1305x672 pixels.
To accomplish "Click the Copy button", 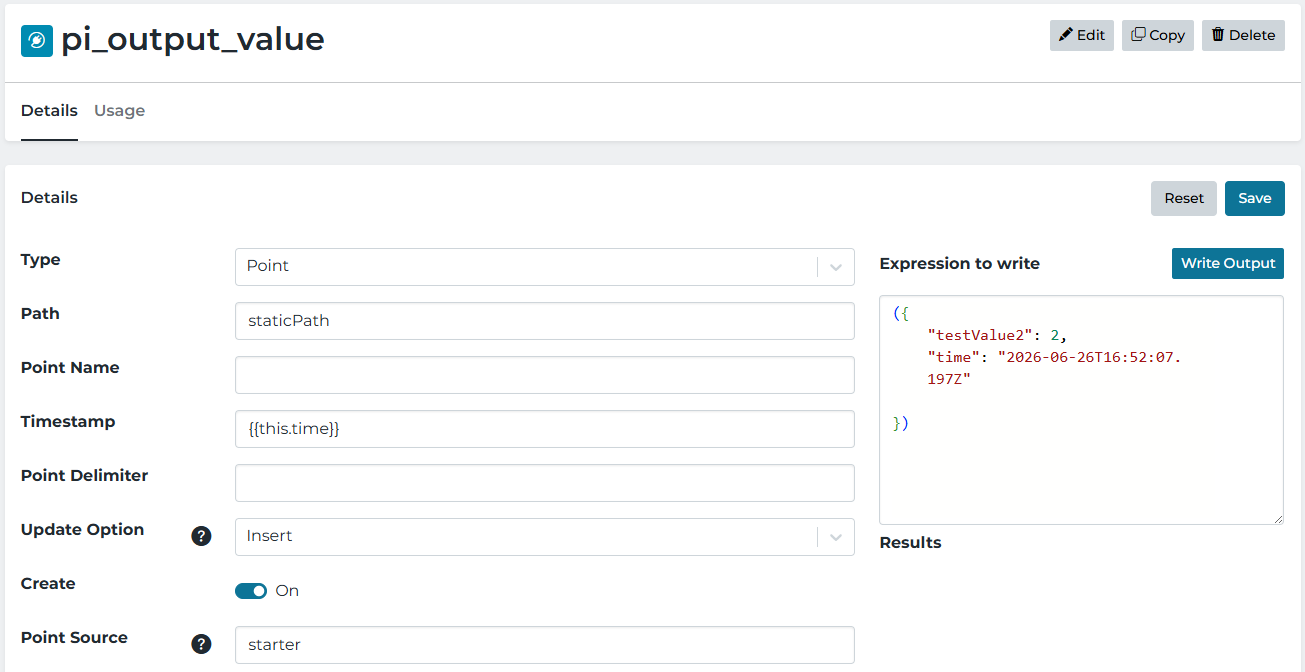I will point(1157,35).
